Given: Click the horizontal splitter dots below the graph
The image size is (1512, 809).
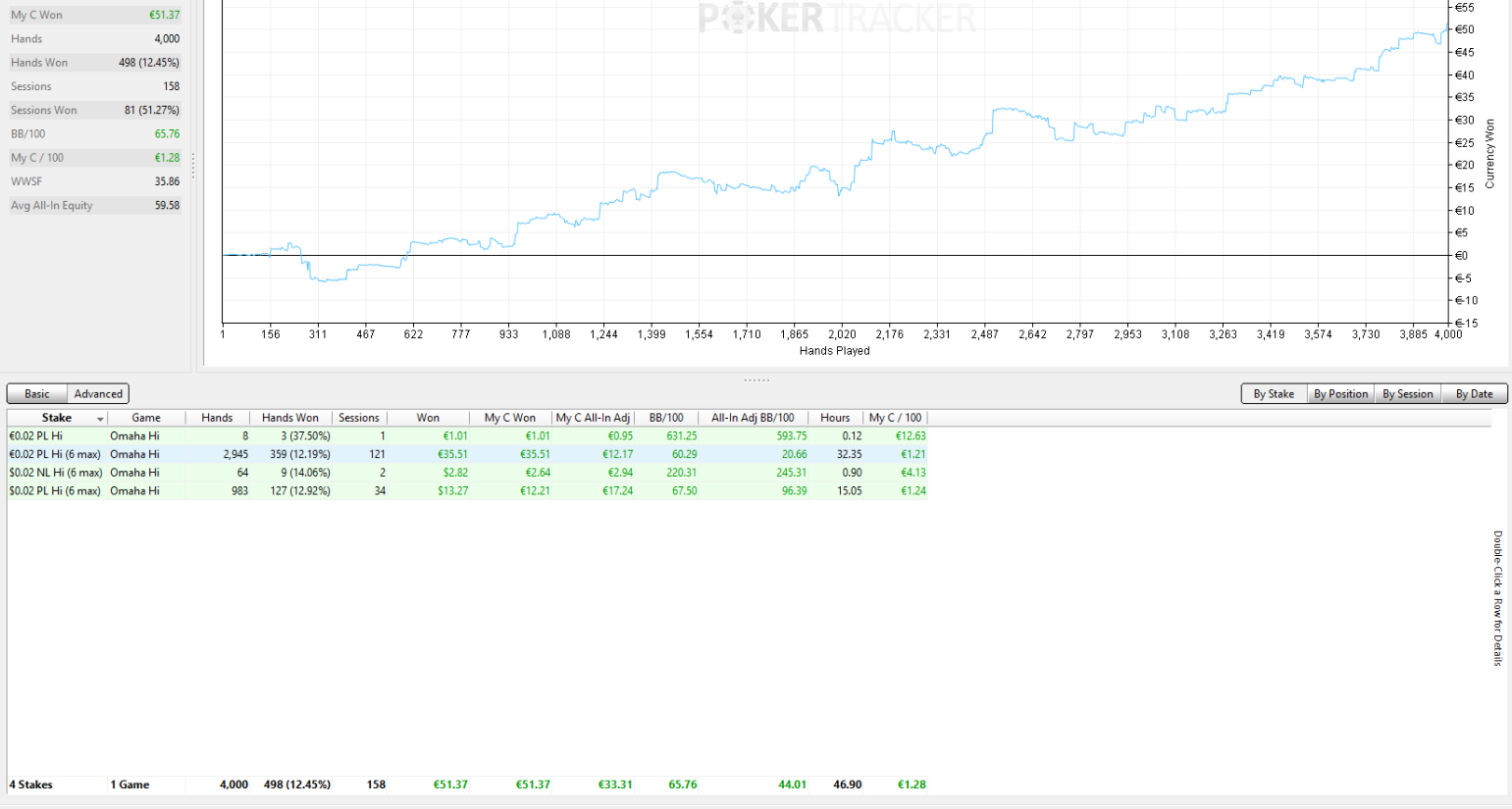Looking at the screenshot, I should pos(756,379).
